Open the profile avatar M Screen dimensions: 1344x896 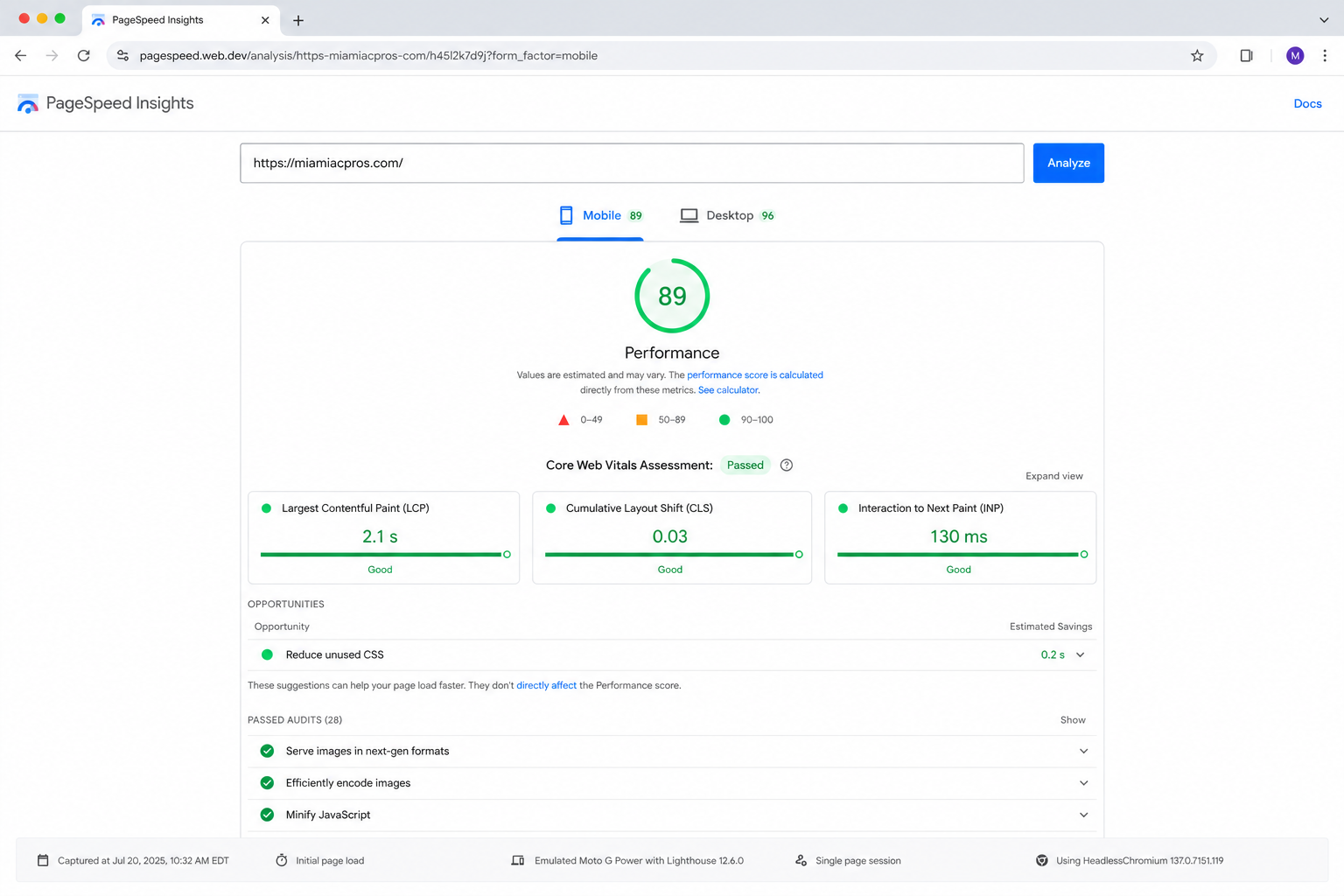point(1295,55)
